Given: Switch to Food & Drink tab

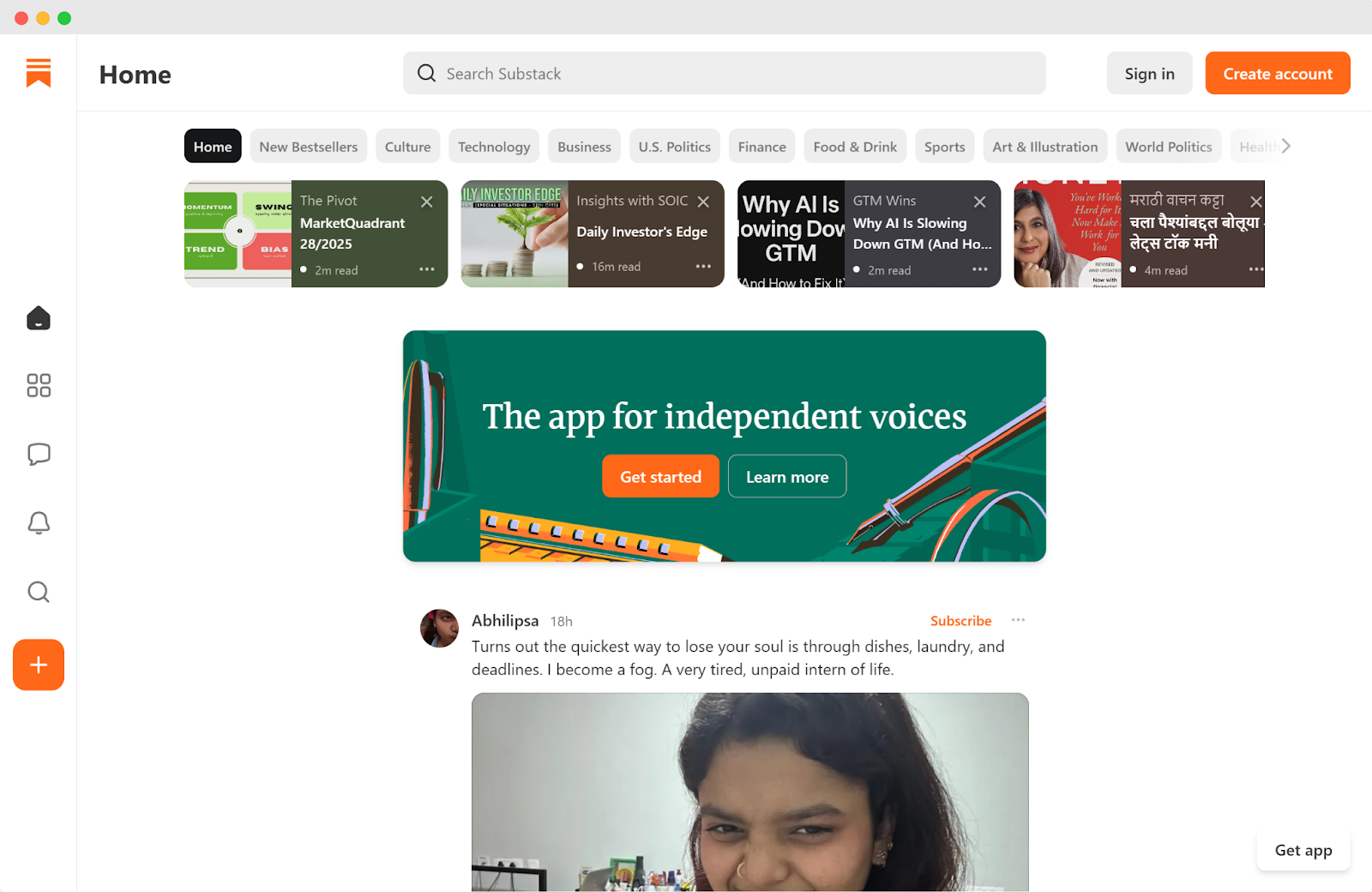Looking at the screenshot, I should [855, 146].
